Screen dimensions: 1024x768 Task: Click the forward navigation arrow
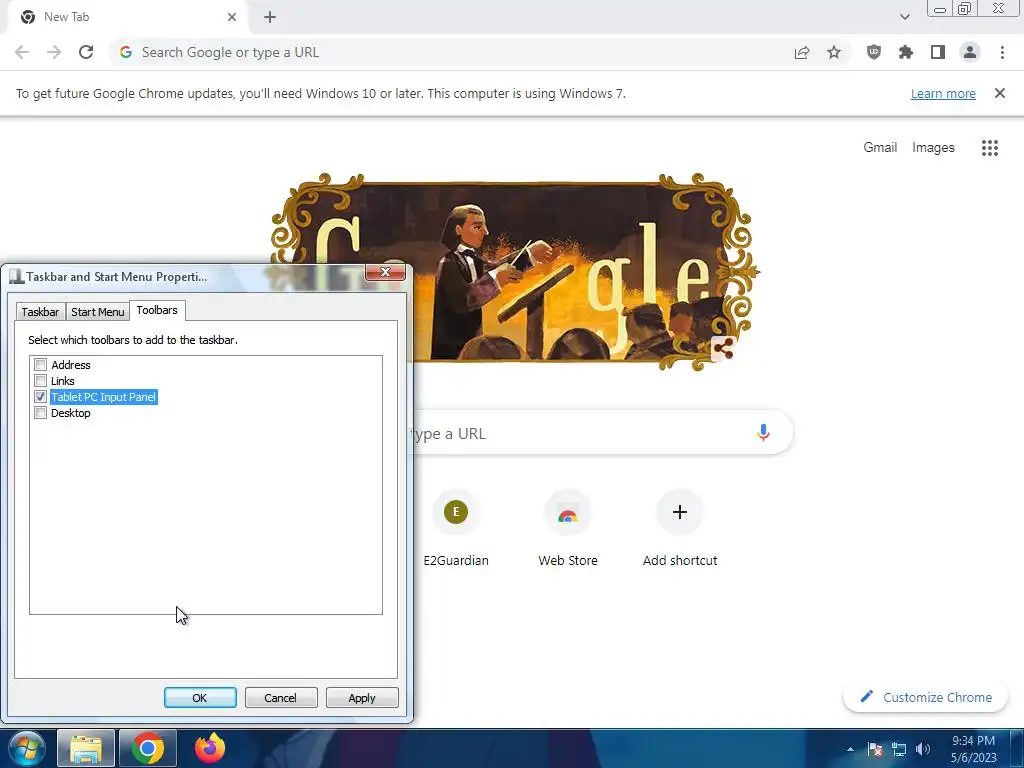54,52
